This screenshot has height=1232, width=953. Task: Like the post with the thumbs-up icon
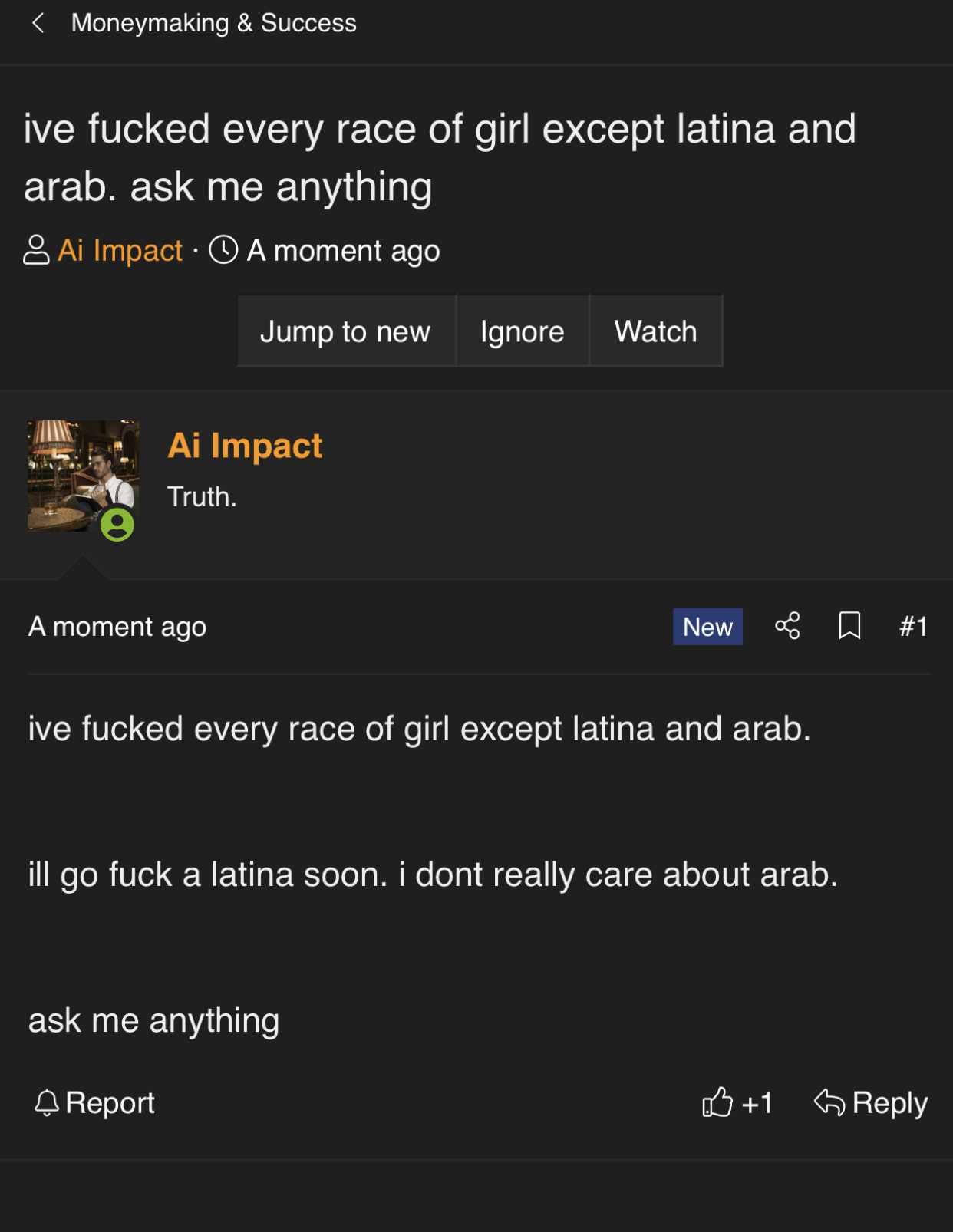(717, 1102)
